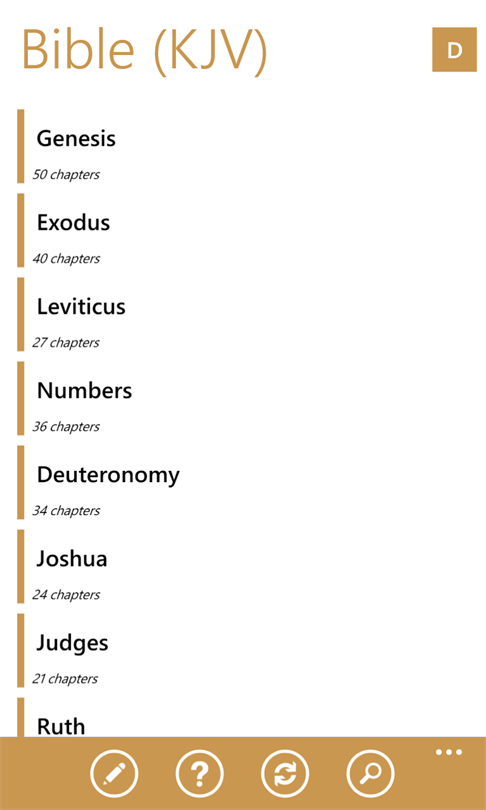Tap the 50 chapters label under Genesis
The width and height of the screenshot is (486, 810).
(66, 175)
